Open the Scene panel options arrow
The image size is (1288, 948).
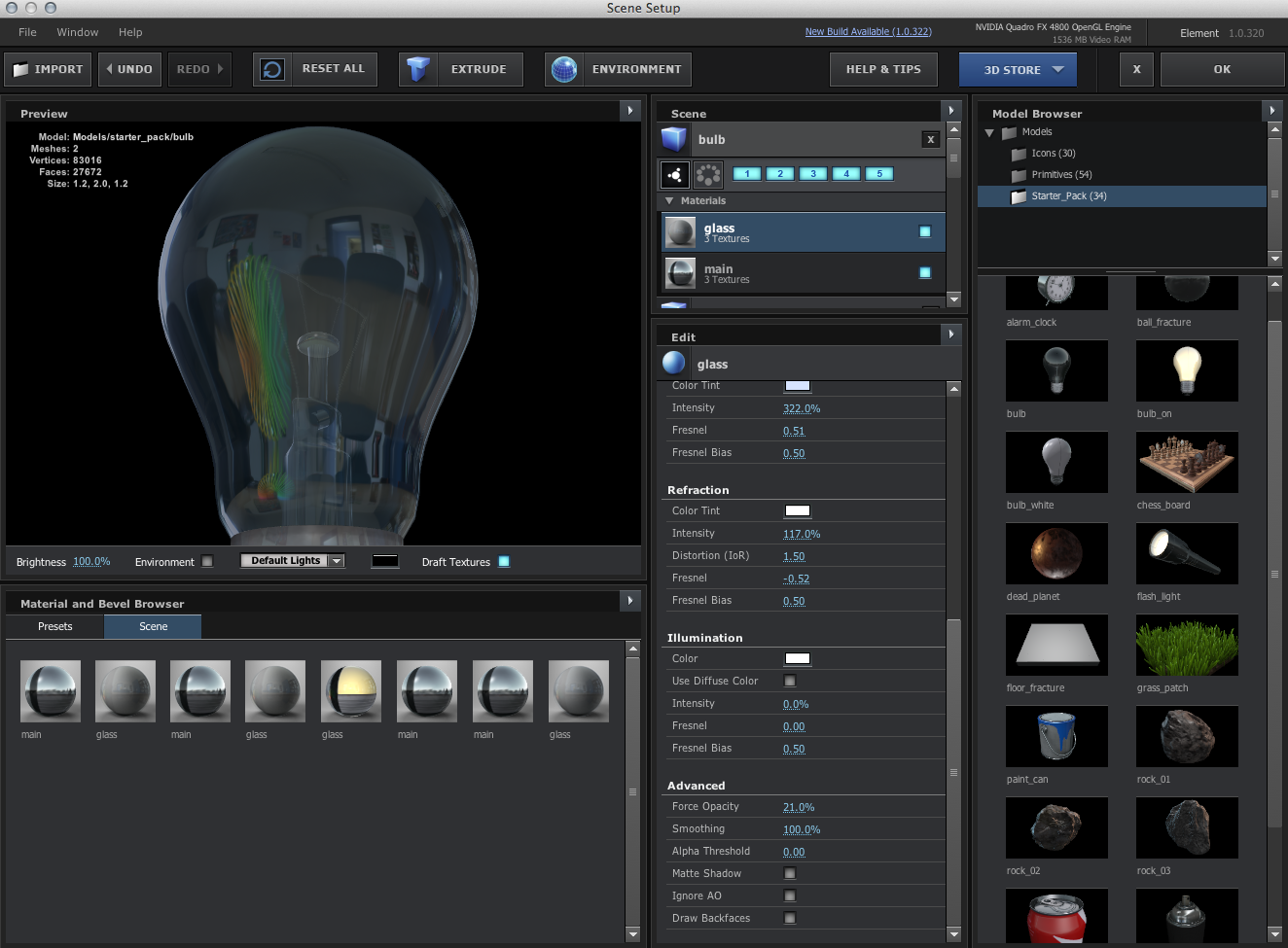tap(951, 111)
